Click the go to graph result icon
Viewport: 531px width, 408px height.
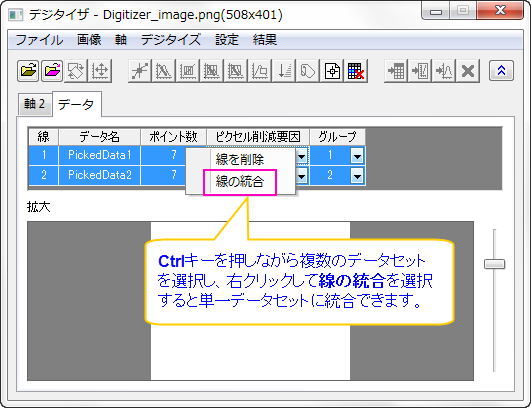420,71
